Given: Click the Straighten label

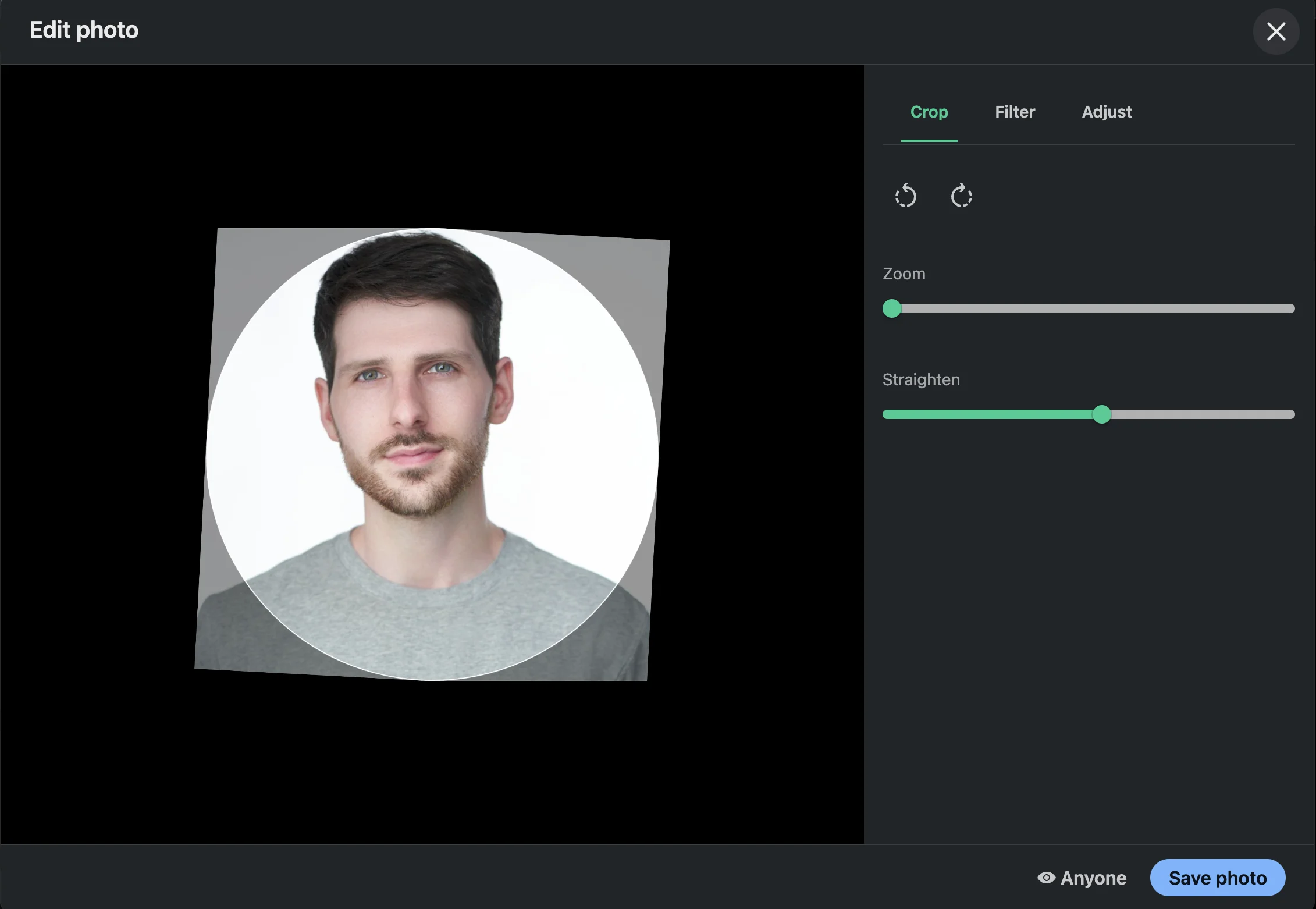Looking at the screenshot, I should [921, 379].
